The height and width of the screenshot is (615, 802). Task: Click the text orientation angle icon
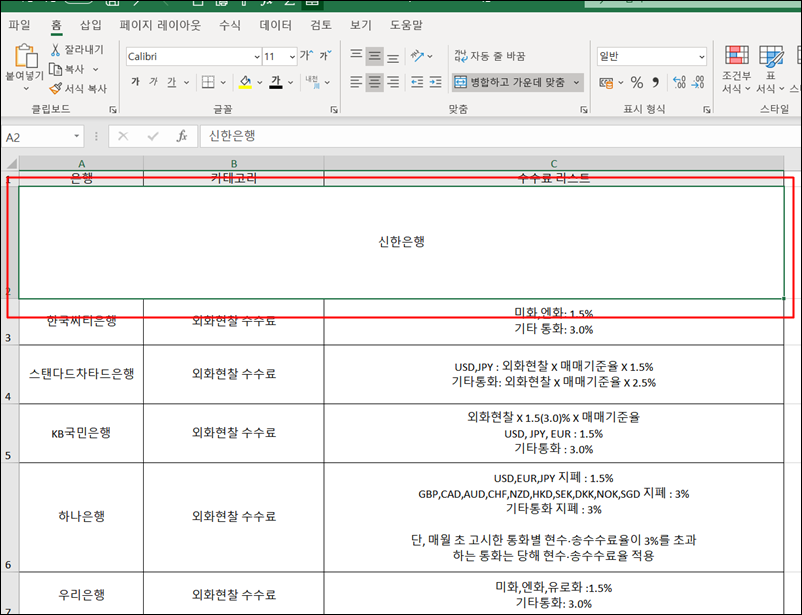pos(417,56)
